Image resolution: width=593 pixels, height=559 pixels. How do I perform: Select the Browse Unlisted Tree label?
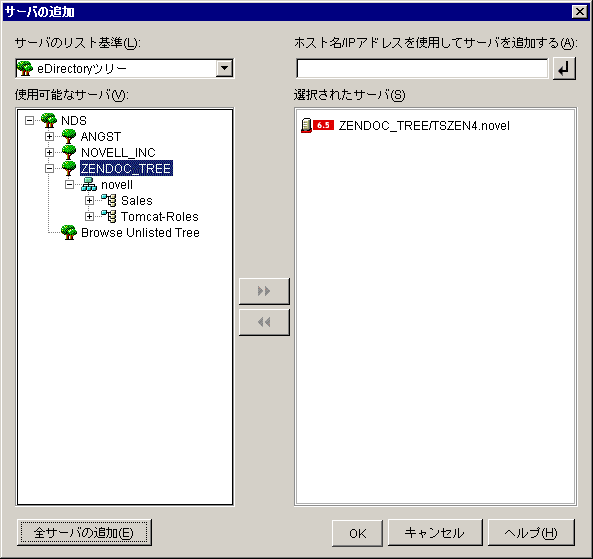pos(140,233)
